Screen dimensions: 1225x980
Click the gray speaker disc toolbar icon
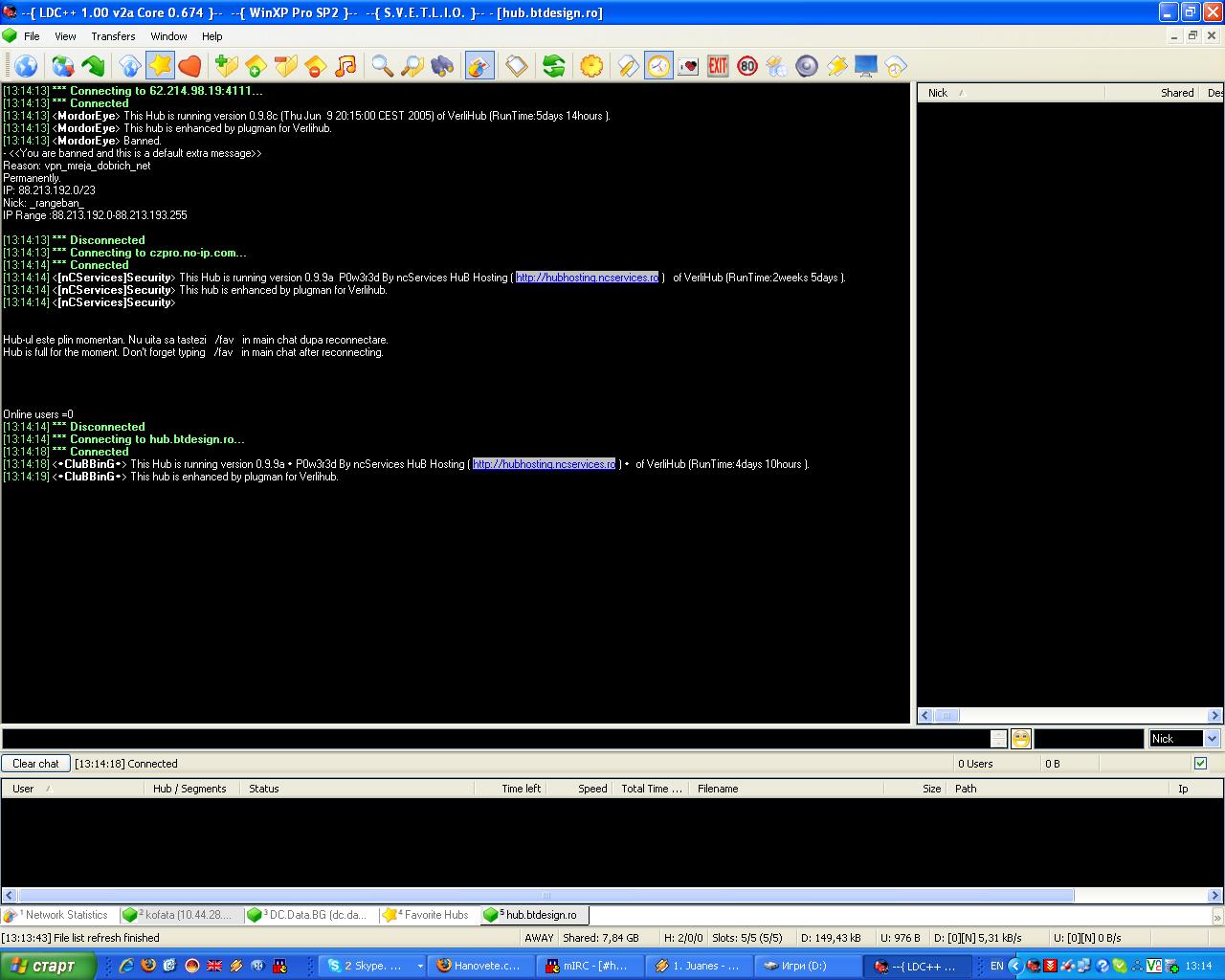coord(807,65)
